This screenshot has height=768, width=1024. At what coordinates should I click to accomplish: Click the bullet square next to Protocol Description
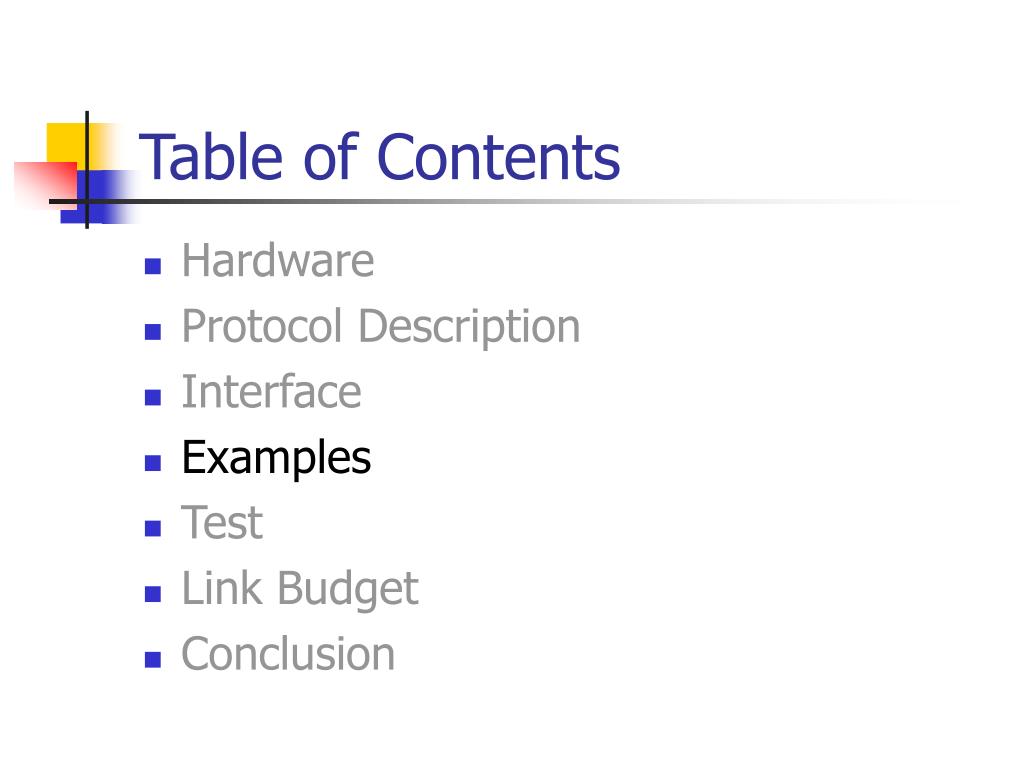[153, 332]
